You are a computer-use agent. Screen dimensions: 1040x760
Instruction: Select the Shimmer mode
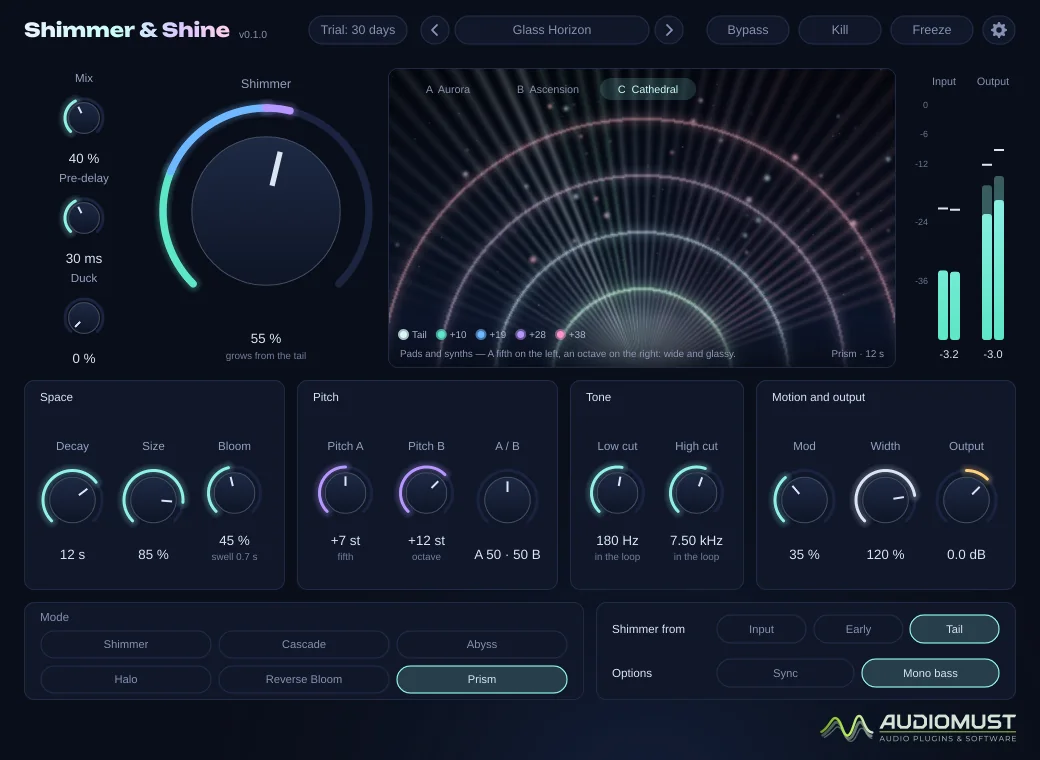[x=126, y=645]
